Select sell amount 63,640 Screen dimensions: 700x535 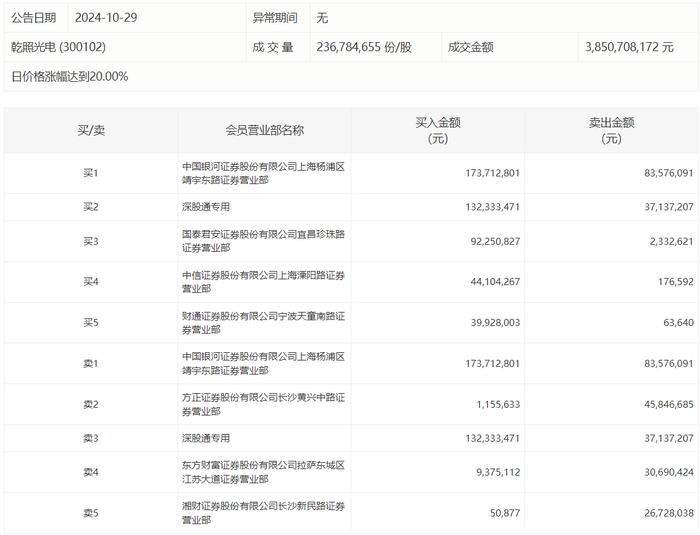pyautogui.click(x=679, y=322)
